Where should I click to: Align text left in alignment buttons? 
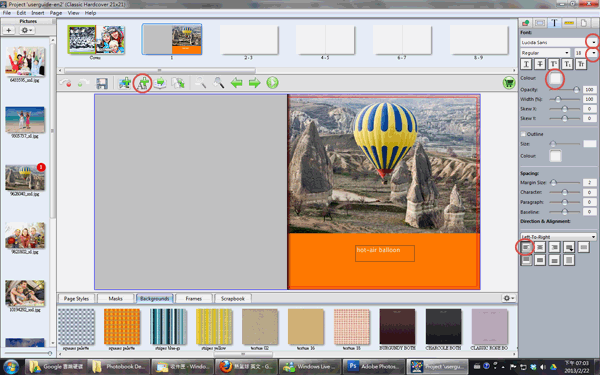526,247
